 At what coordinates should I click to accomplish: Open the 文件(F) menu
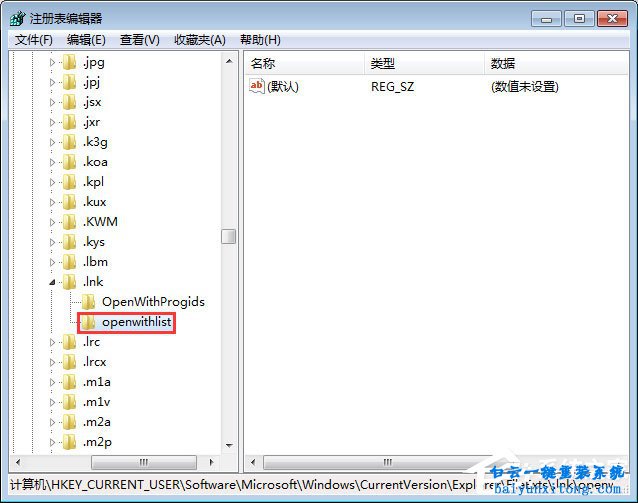(x=34, y=40)
